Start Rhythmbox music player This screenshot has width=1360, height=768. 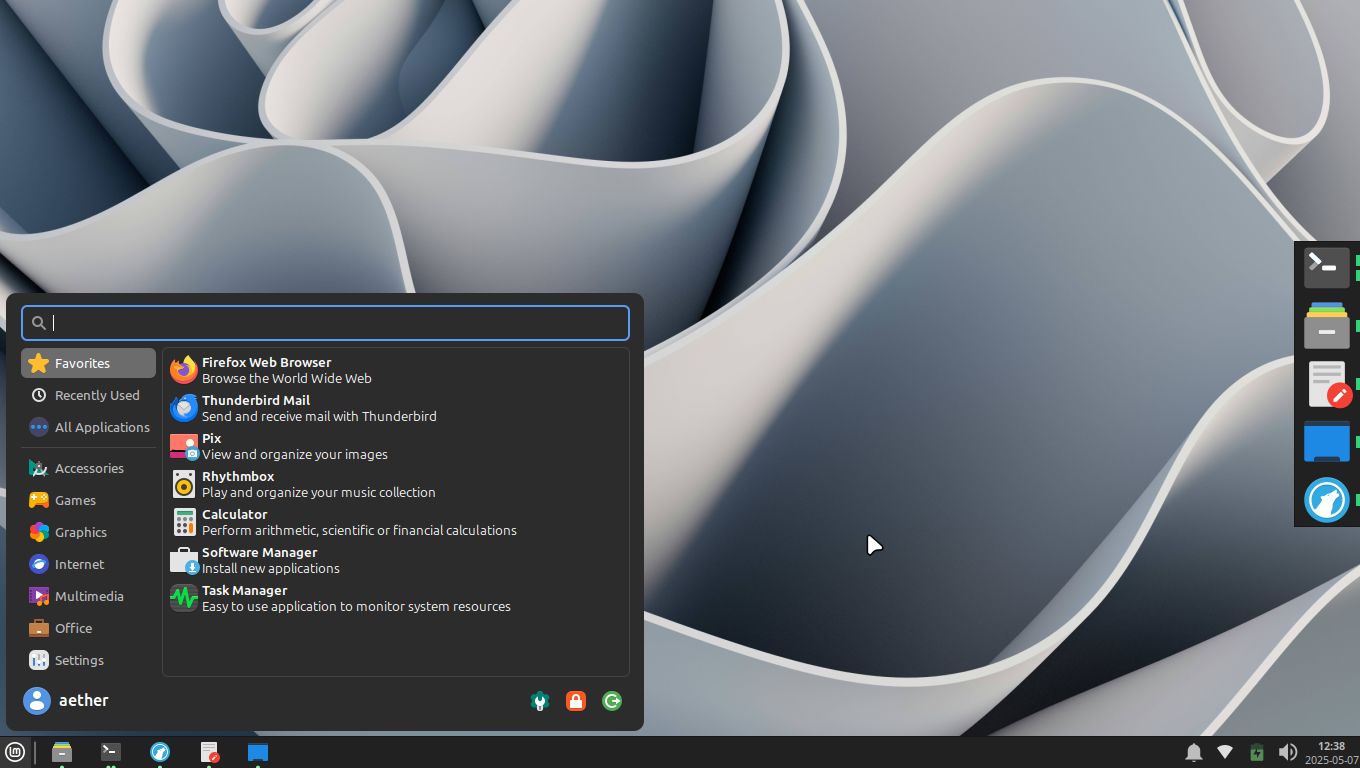click(238, 484)
